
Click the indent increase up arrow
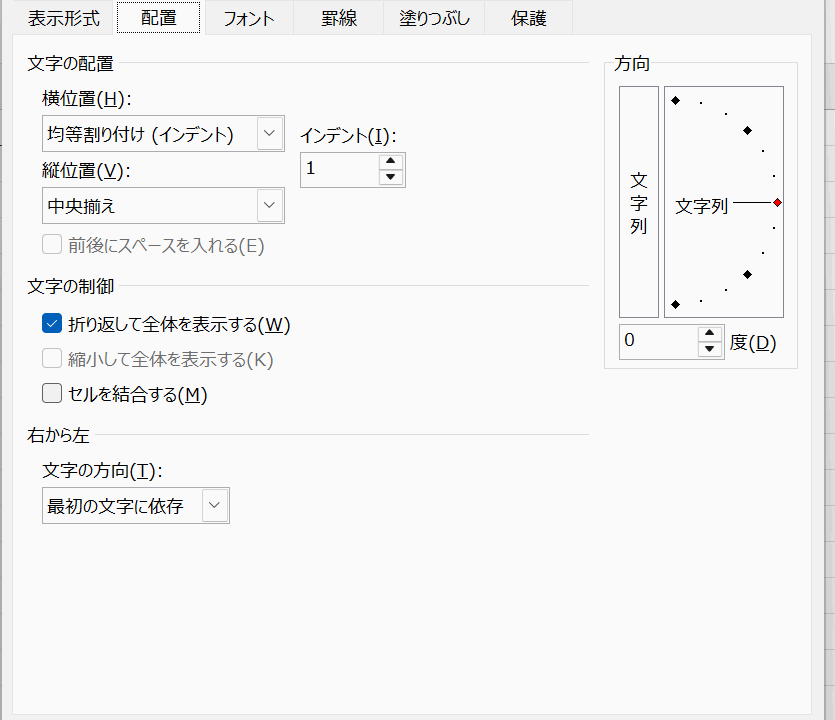(392, 162)
